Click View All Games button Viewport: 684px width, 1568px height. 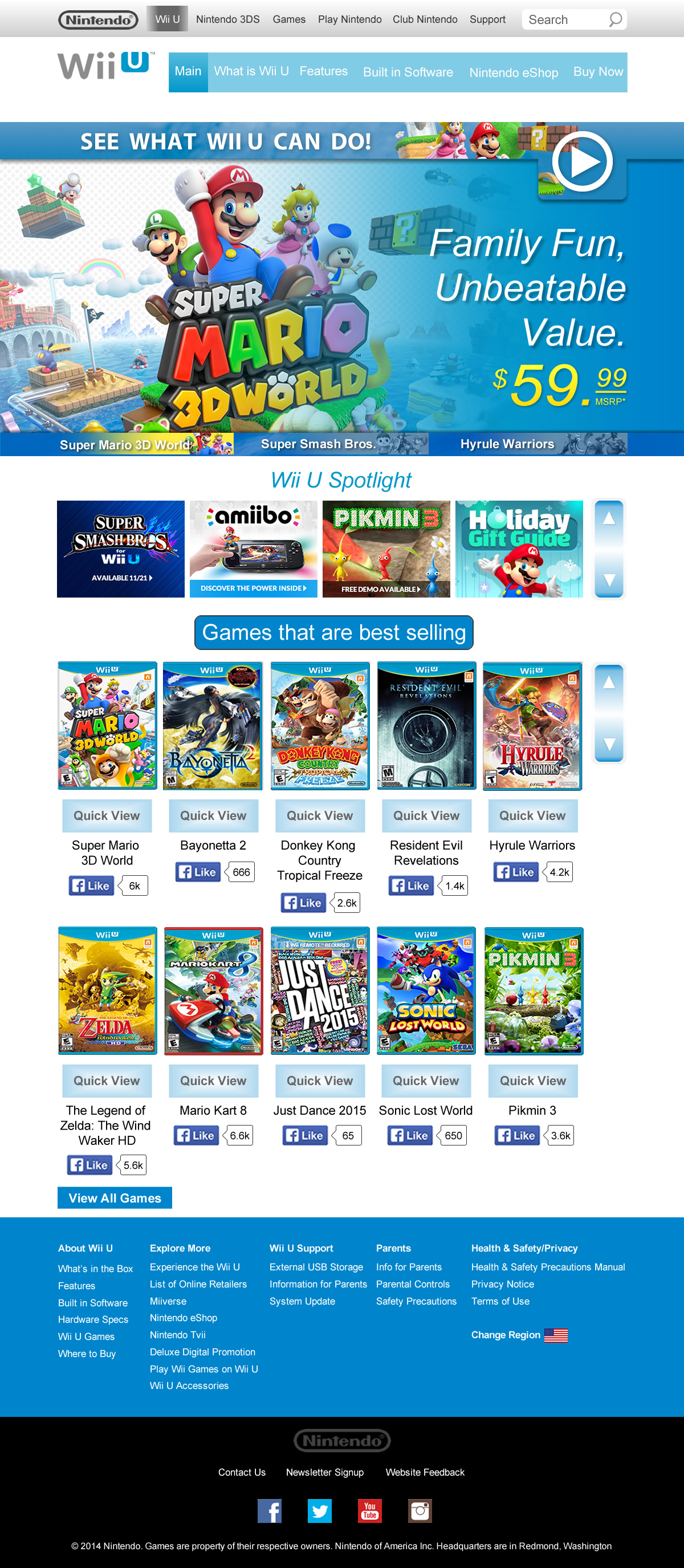(115, 1197)
